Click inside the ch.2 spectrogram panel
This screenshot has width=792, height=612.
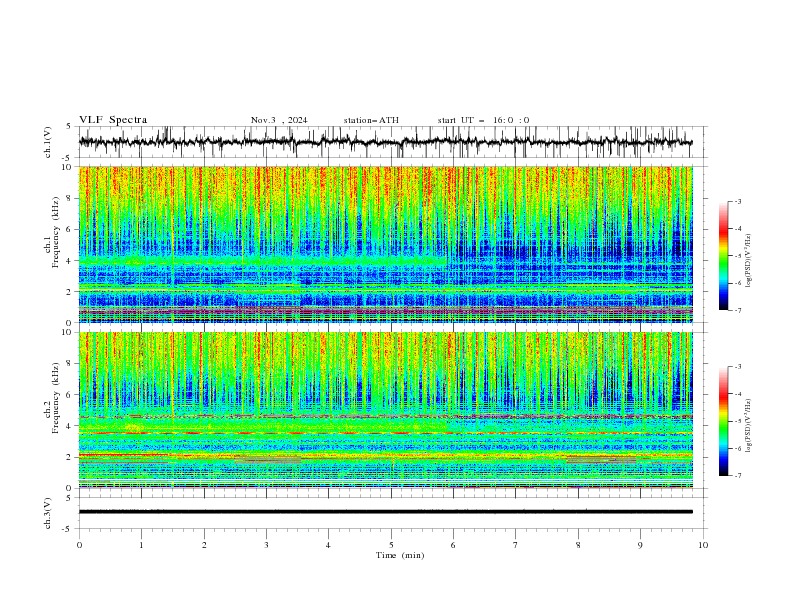pos(386,410)
